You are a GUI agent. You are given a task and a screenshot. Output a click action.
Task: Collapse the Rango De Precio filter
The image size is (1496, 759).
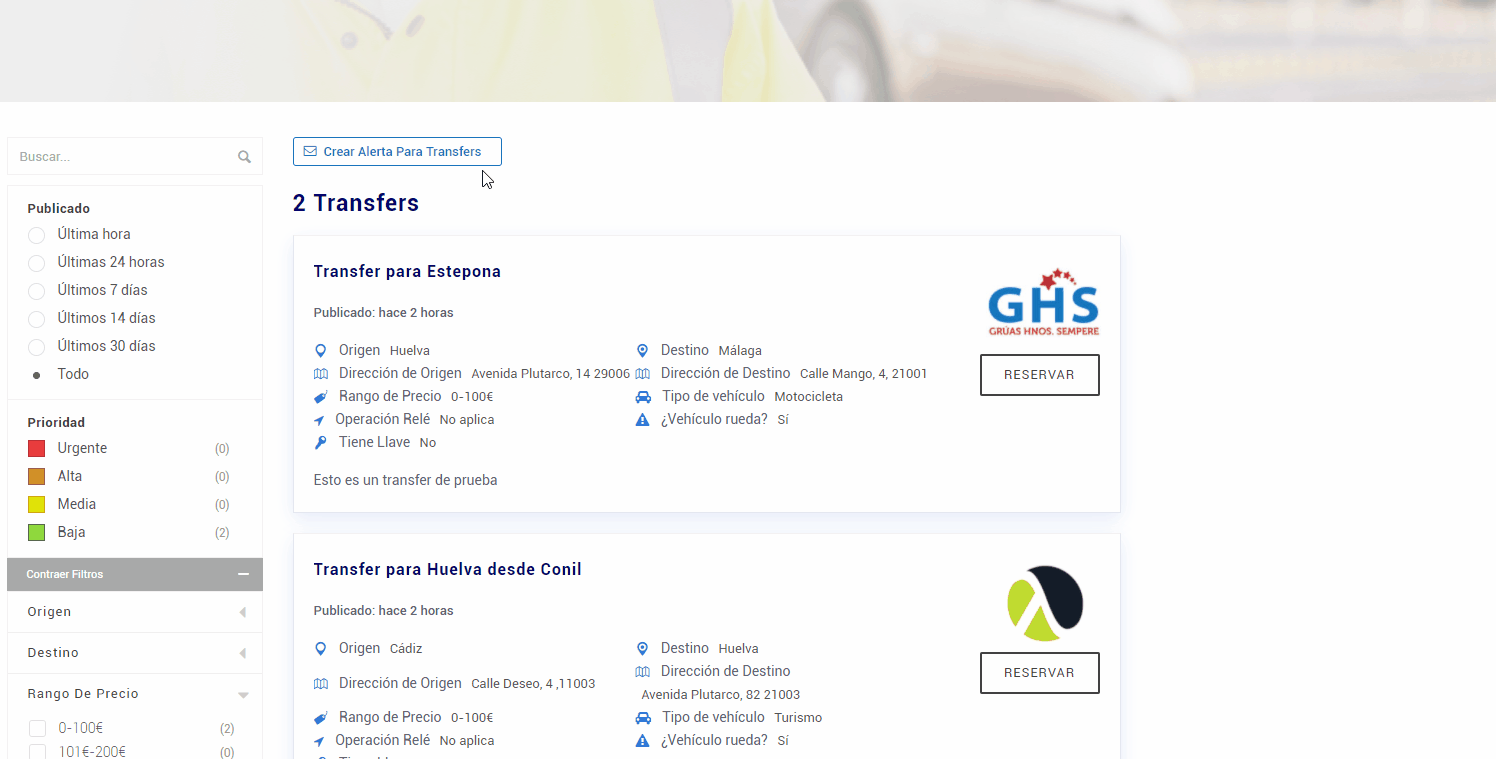coord(242,694)
